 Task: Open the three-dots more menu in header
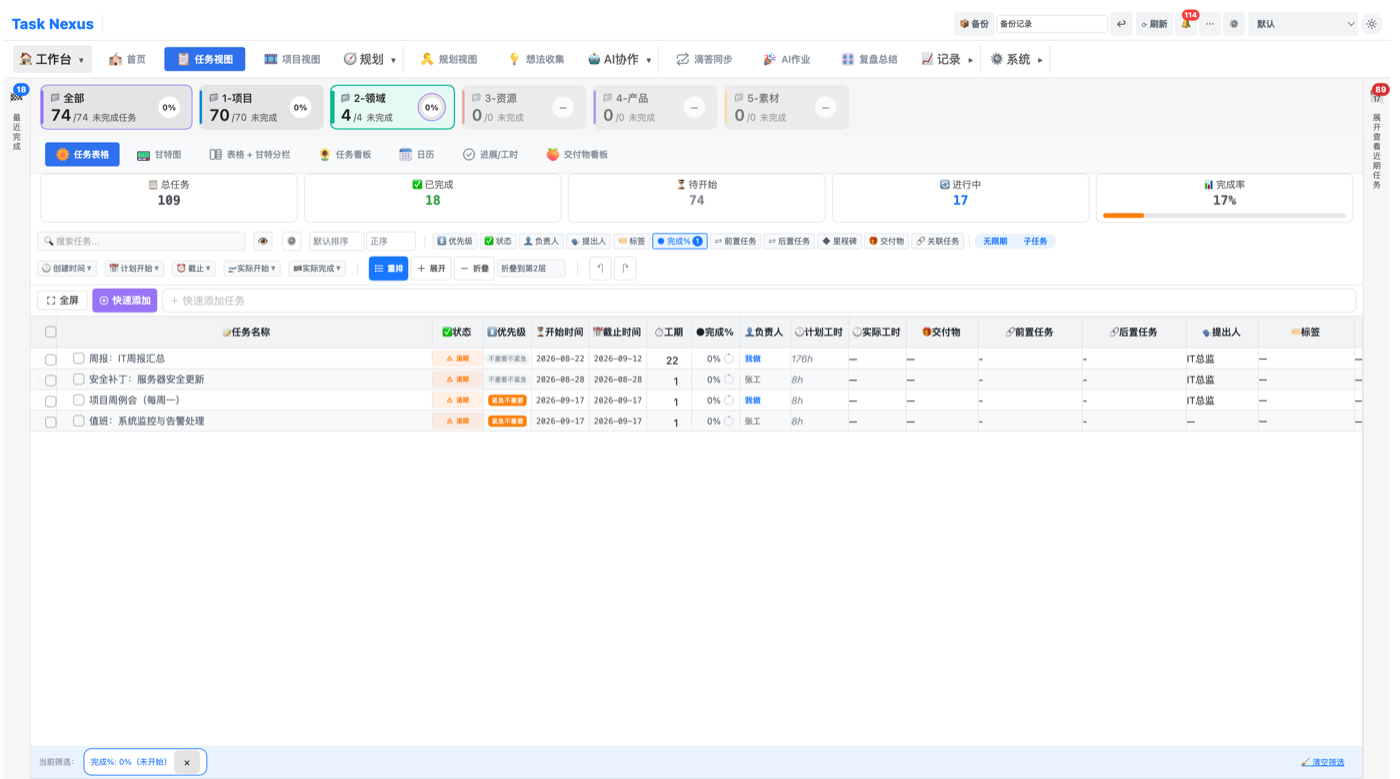click(1210, 24)
